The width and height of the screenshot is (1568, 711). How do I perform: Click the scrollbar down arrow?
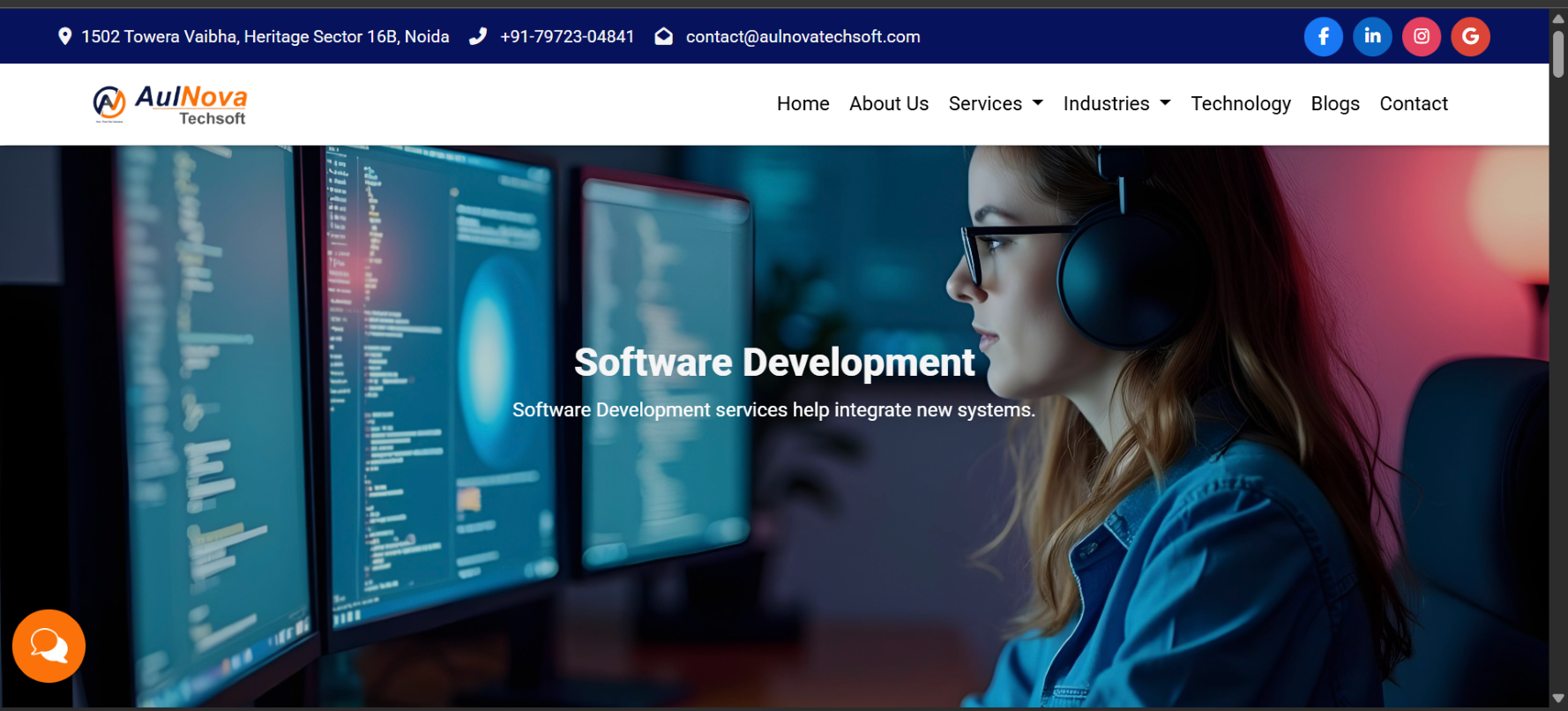click(1558, 699)
